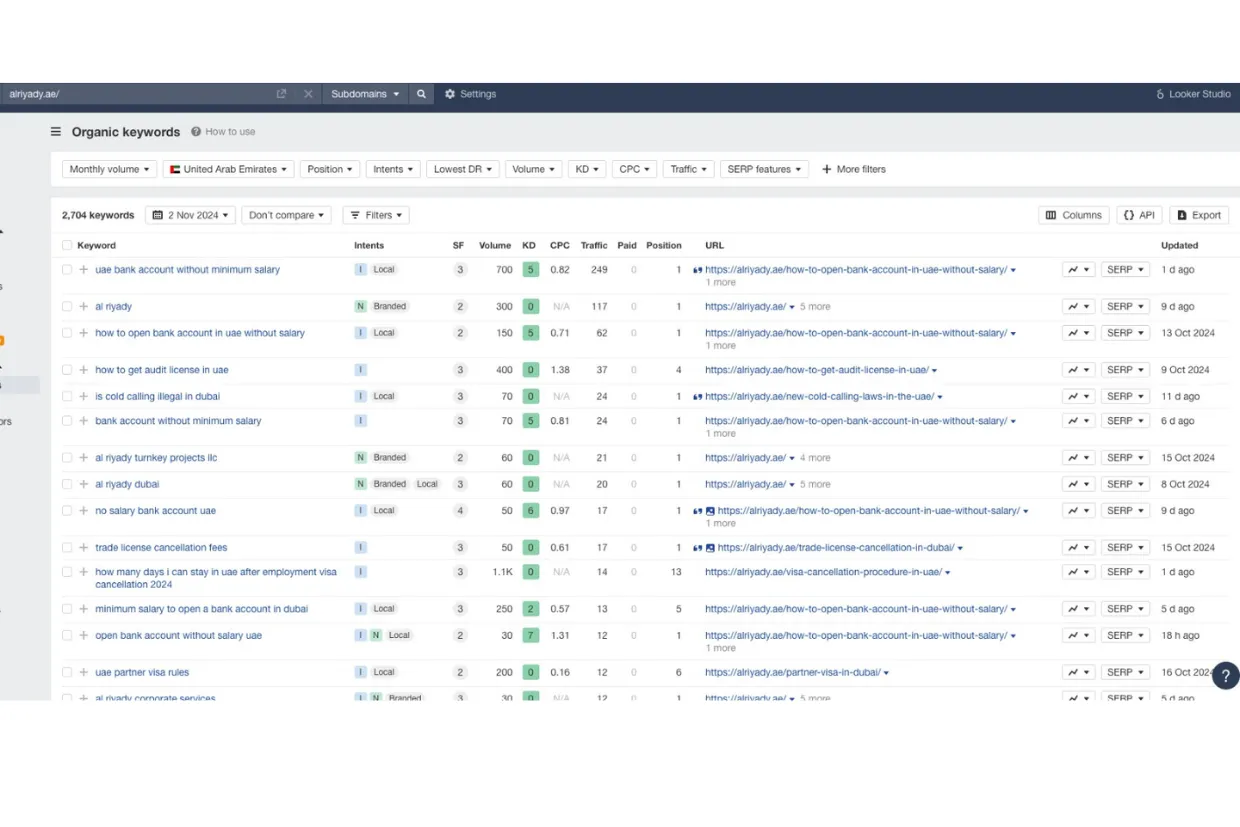Check the box for 'al riyady turnkey projects llc'

pyautogui.click(x=67, y=458)
